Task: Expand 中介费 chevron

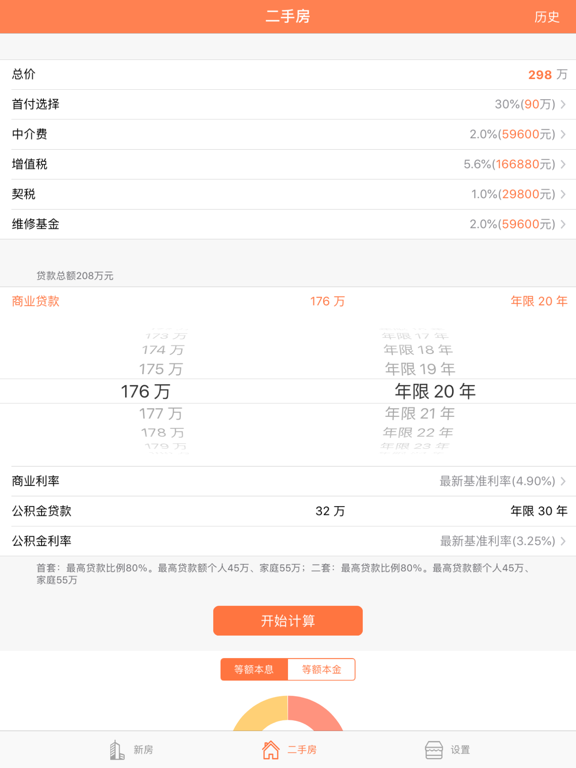Action: (563, 134)
